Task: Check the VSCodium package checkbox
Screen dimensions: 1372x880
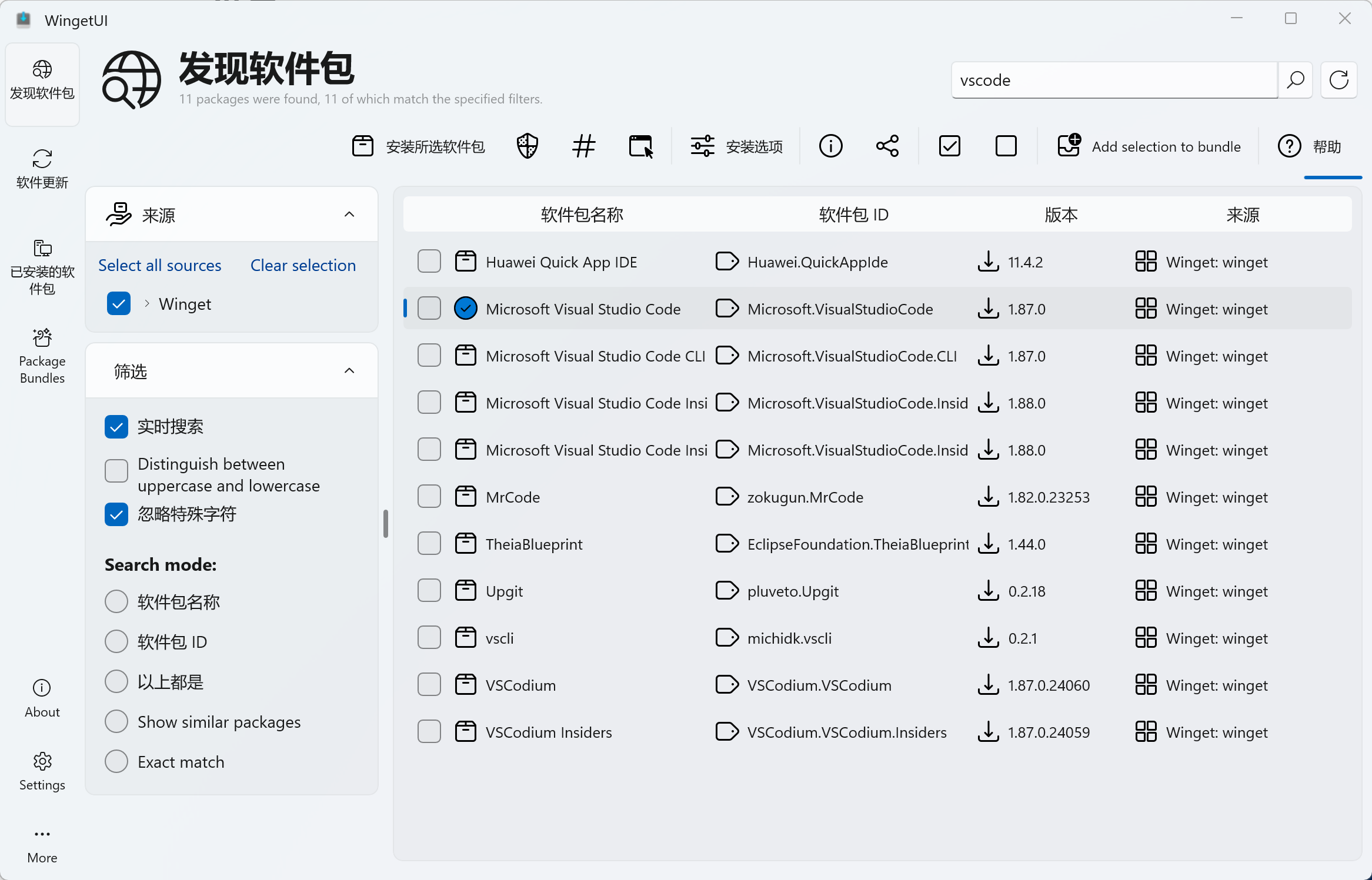Action: point(429,685)
